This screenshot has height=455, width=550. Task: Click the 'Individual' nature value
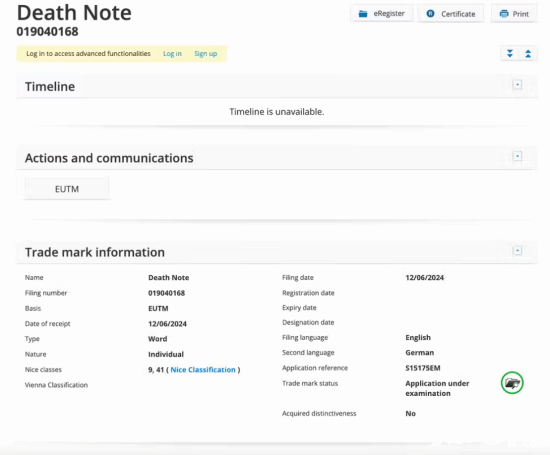coord(166,354)
